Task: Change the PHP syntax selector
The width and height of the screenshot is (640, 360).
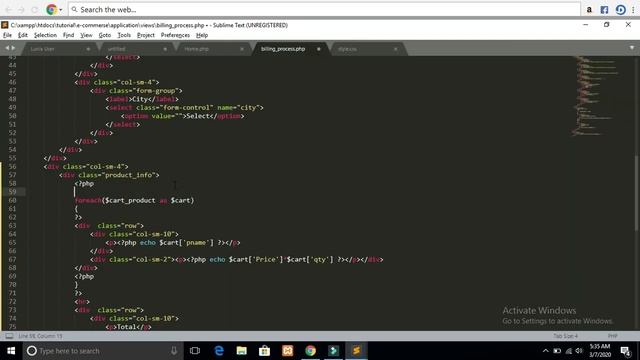Action: tap(612, 336)
